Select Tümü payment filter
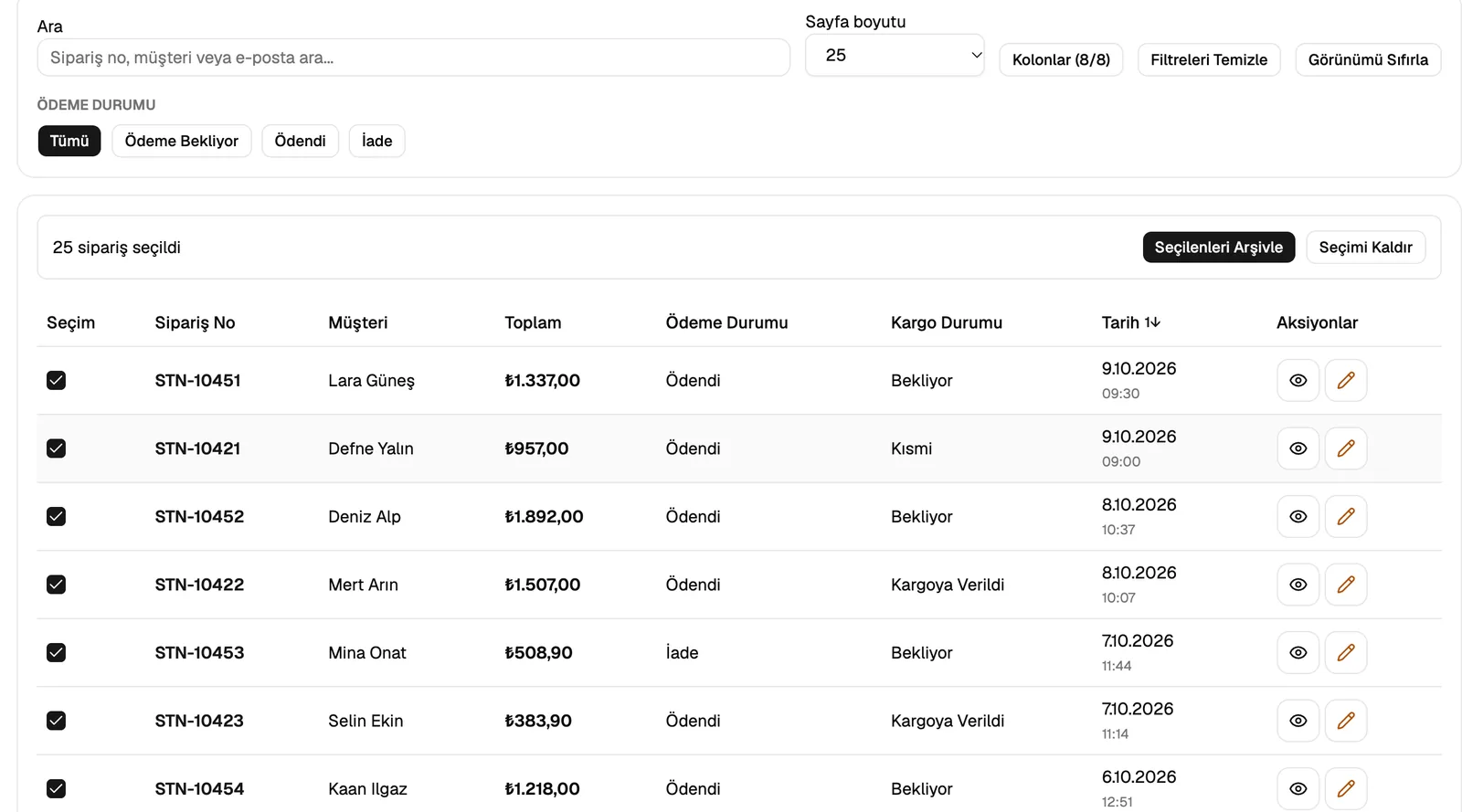1462x812 pixels. click(x=69, y=141)
